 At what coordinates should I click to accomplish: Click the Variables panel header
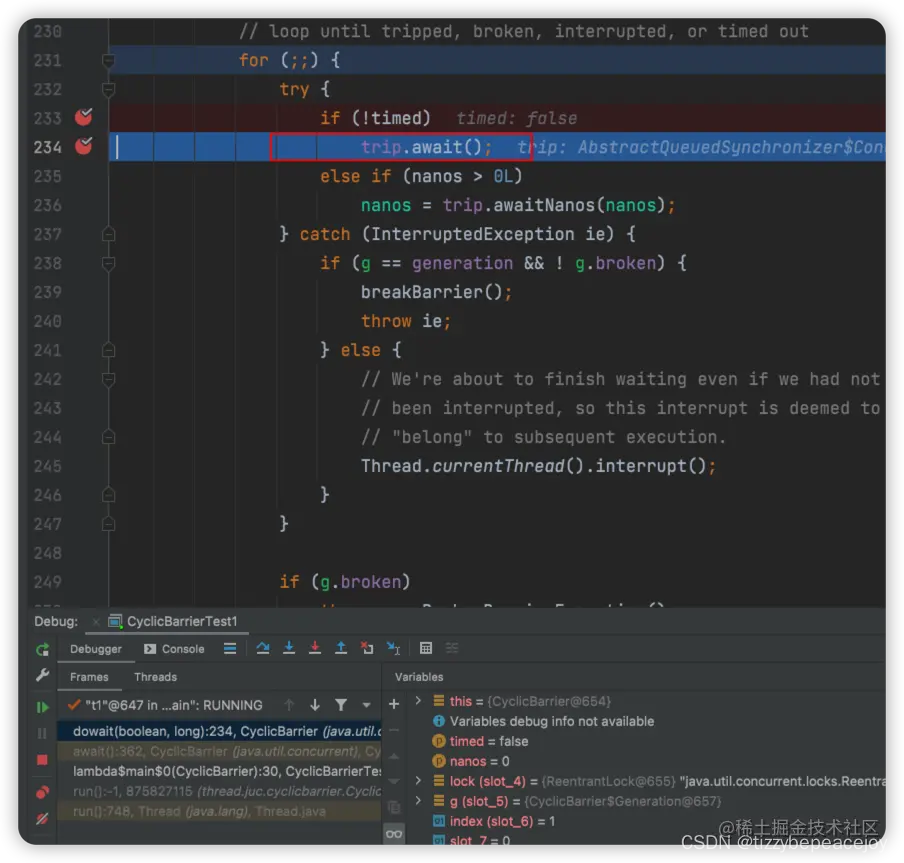[x=419, y=677]
